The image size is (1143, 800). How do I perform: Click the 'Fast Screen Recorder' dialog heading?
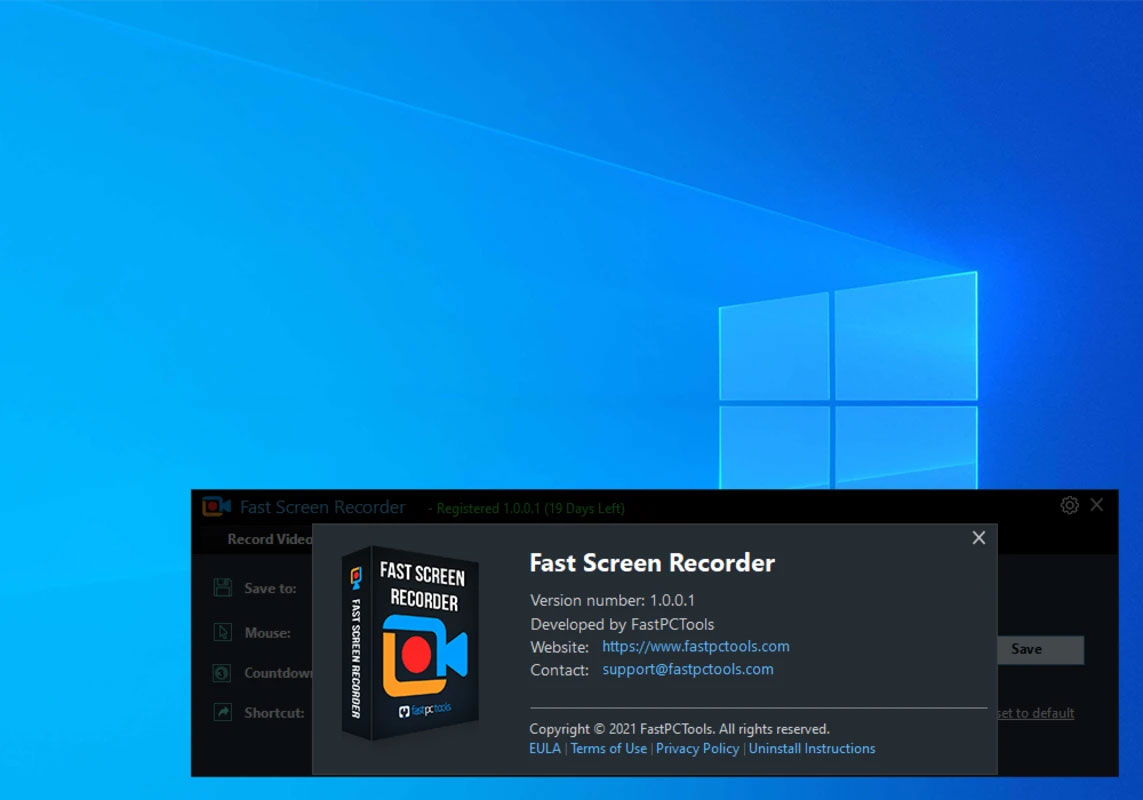pos(652,562)
